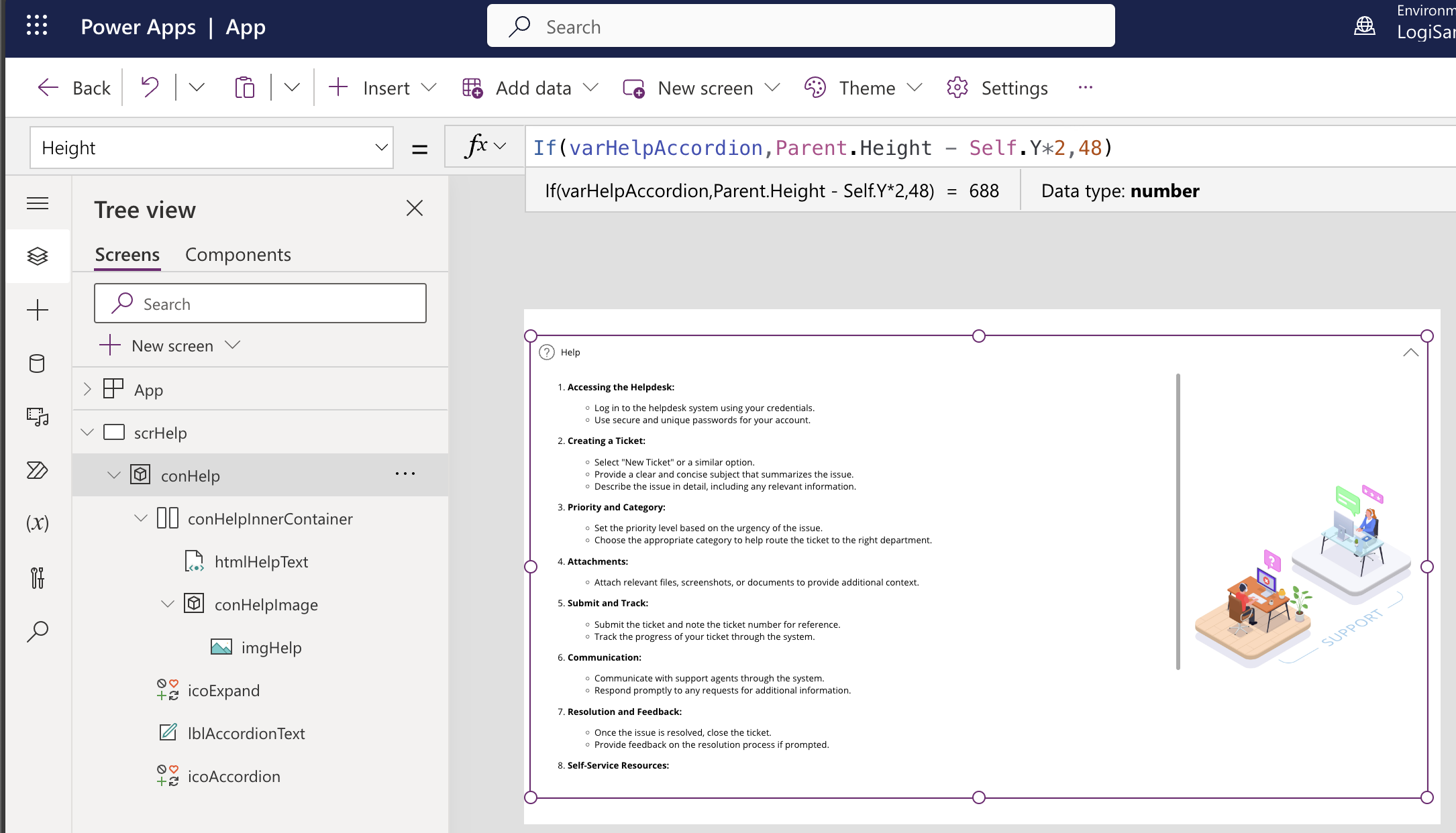This screenshot has height=833, width=1456.
Task: Select the imgHelp image in Tree view
Action: click(271, 647)
